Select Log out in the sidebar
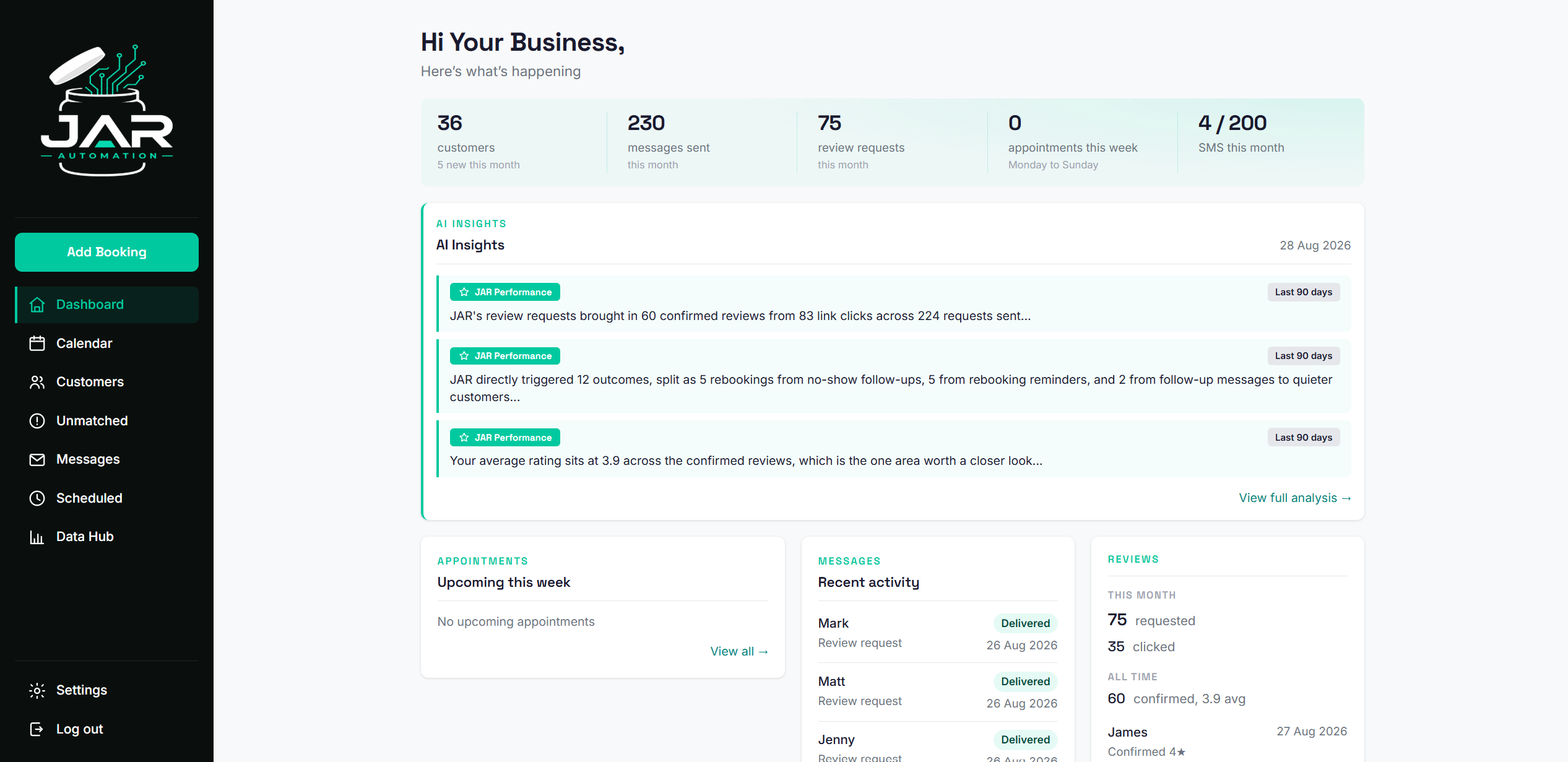The width and height of the screenshot is (1568, 762). (x=106, y=729)
